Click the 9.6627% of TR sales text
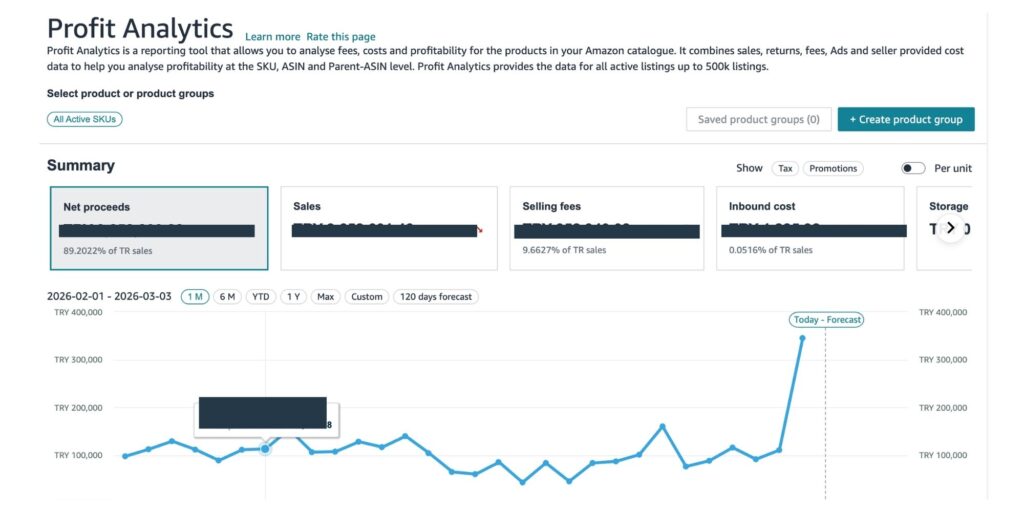1024x512 pixels. (564, 249)
